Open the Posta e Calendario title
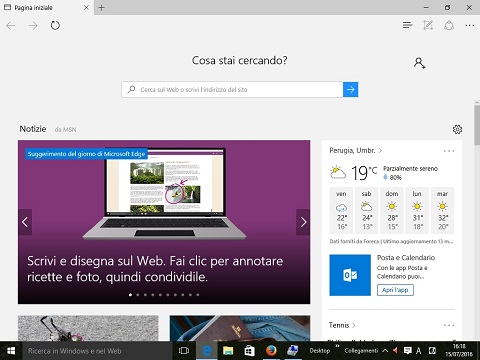 point(406,257)
